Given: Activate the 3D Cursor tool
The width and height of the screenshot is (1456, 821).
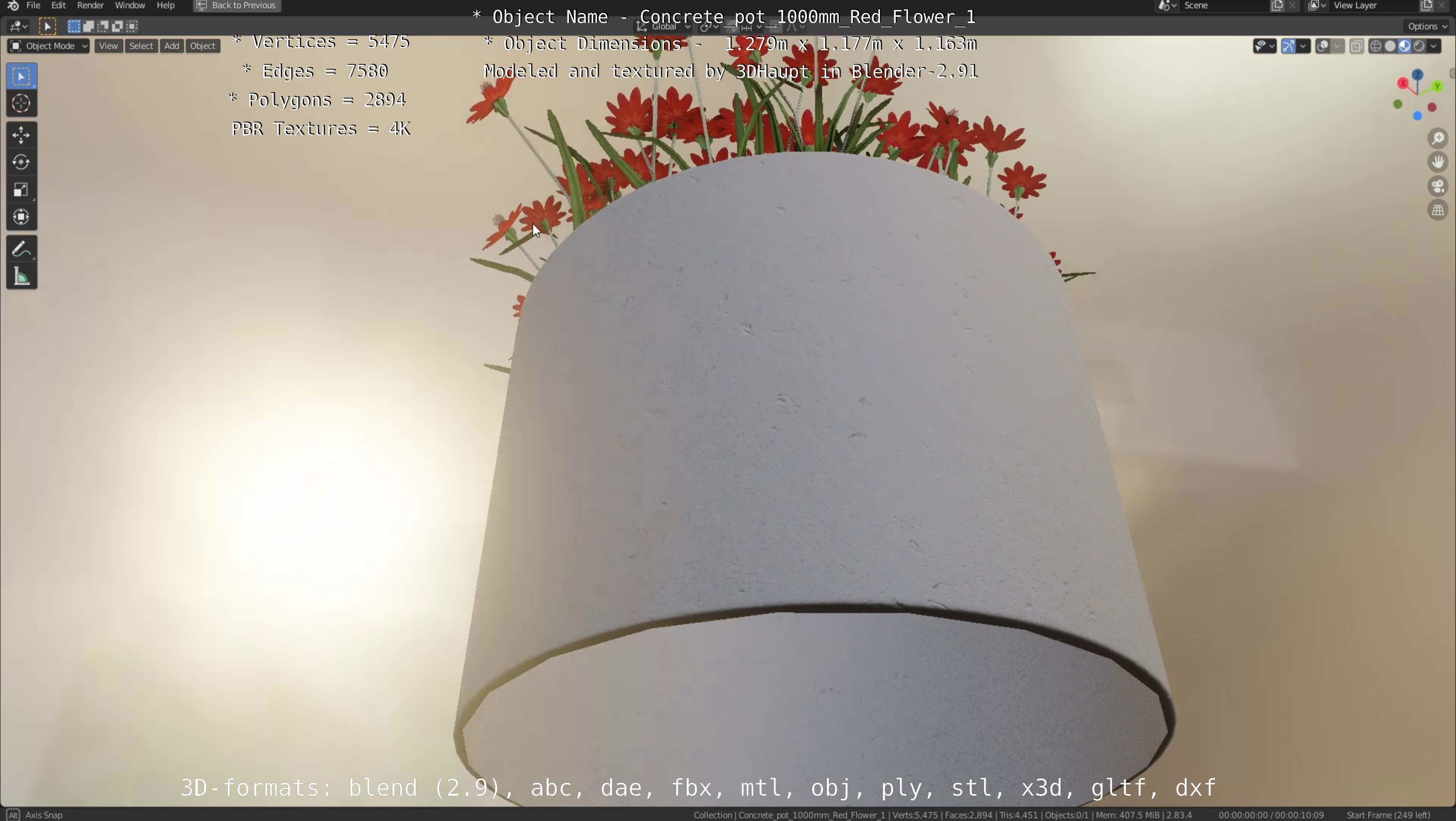Looking at the screenshot, I should (x=21, y=104).
